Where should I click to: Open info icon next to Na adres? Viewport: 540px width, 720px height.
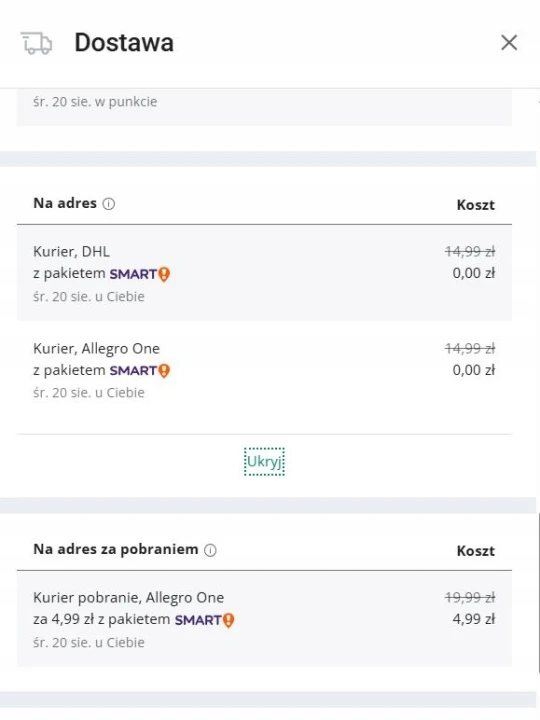coord(109,203)
